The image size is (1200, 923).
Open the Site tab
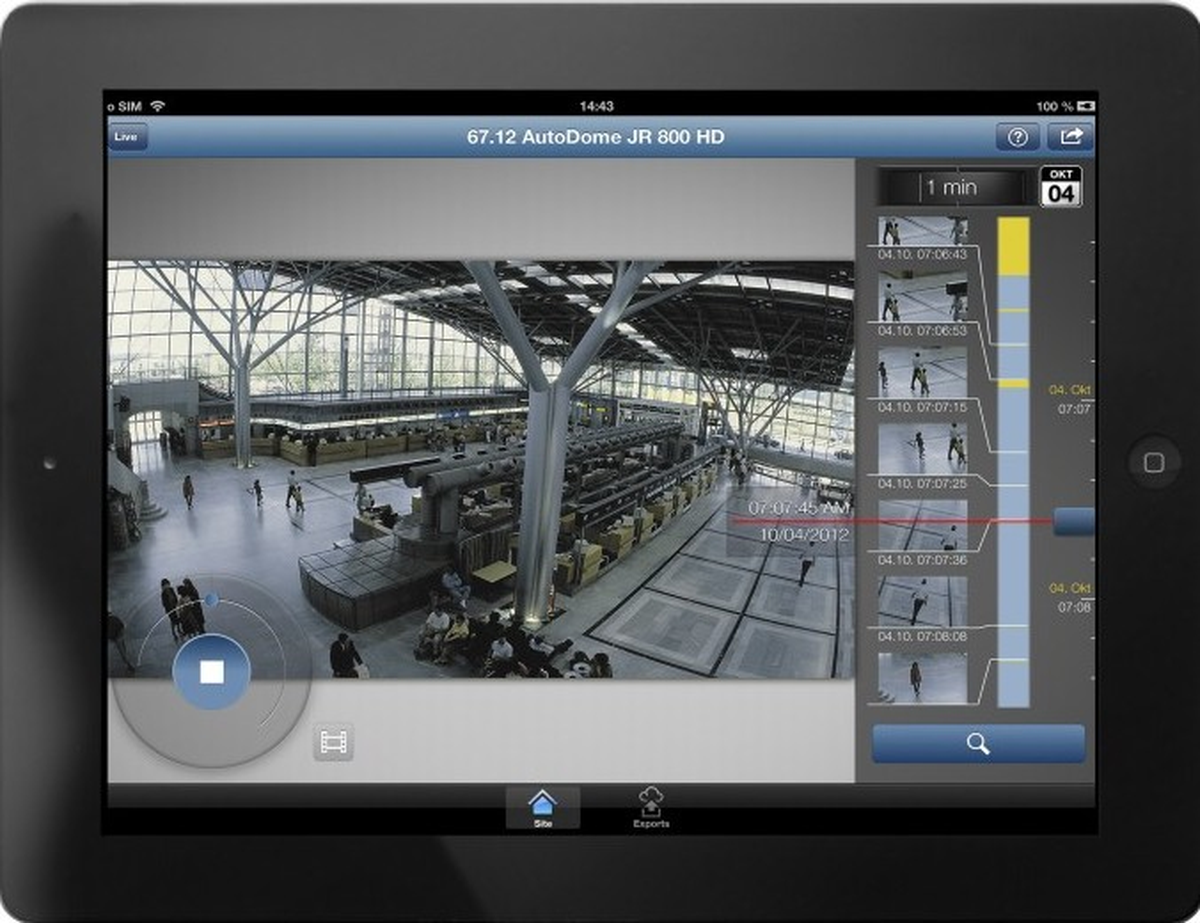pos(542,808)
